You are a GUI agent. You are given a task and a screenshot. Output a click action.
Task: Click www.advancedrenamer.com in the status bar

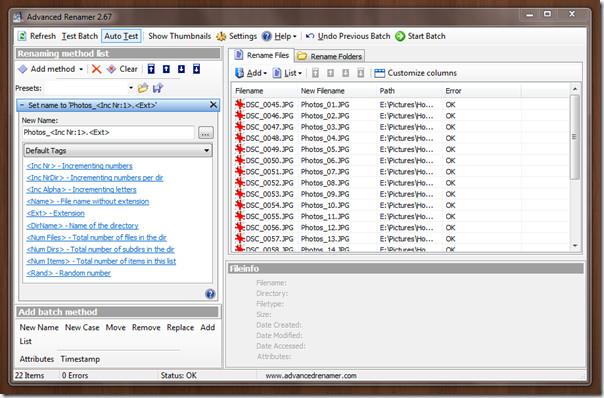click(311, 376)
